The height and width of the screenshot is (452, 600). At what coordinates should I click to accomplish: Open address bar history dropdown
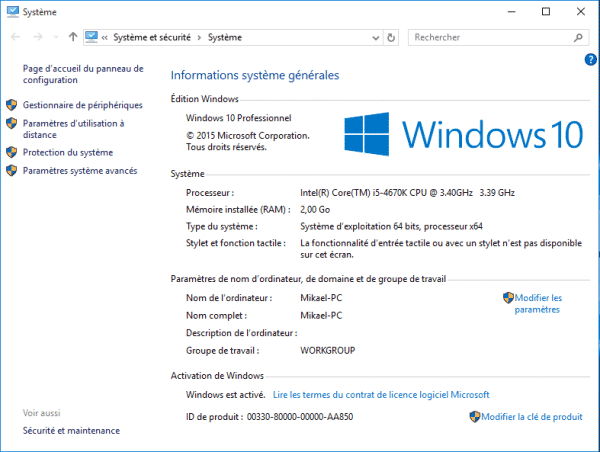coord(376,38)
